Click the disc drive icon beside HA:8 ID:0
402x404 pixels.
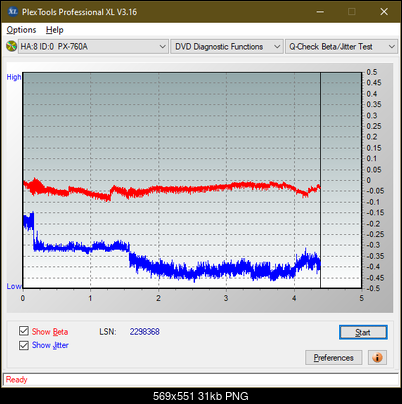coord(11,46)
